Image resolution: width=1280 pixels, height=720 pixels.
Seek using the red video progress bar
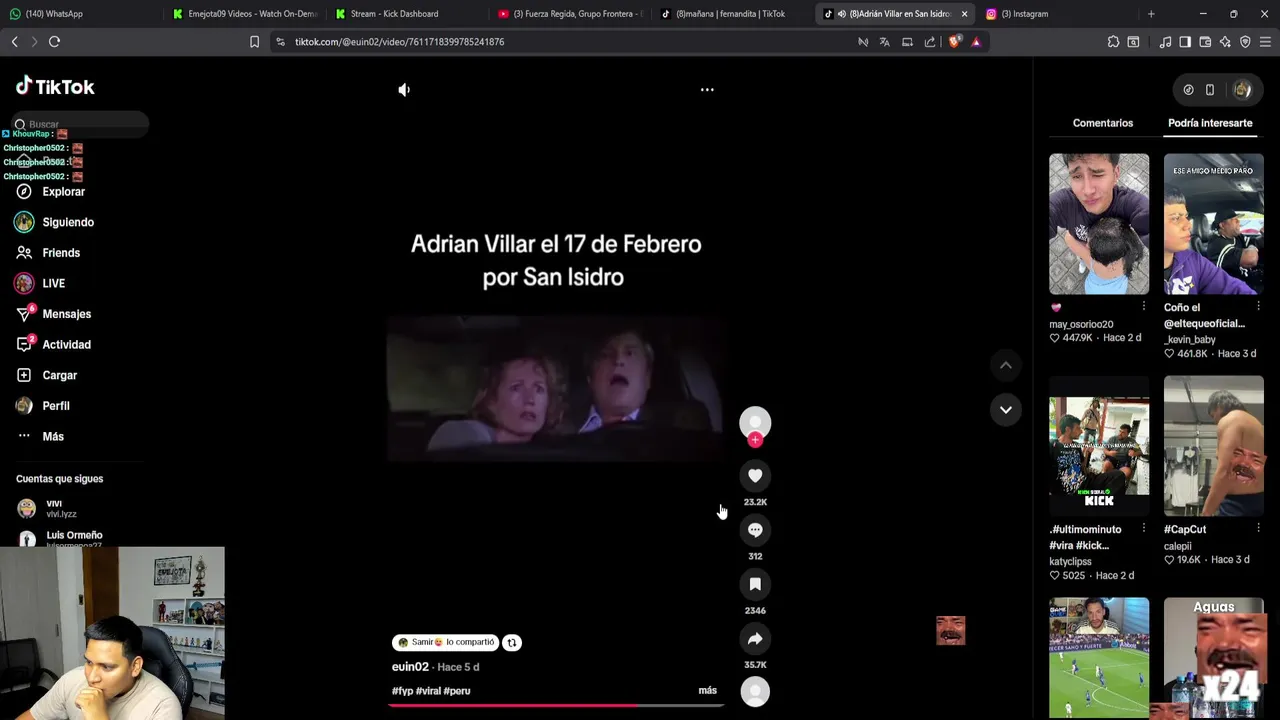(x=556, y=705)
